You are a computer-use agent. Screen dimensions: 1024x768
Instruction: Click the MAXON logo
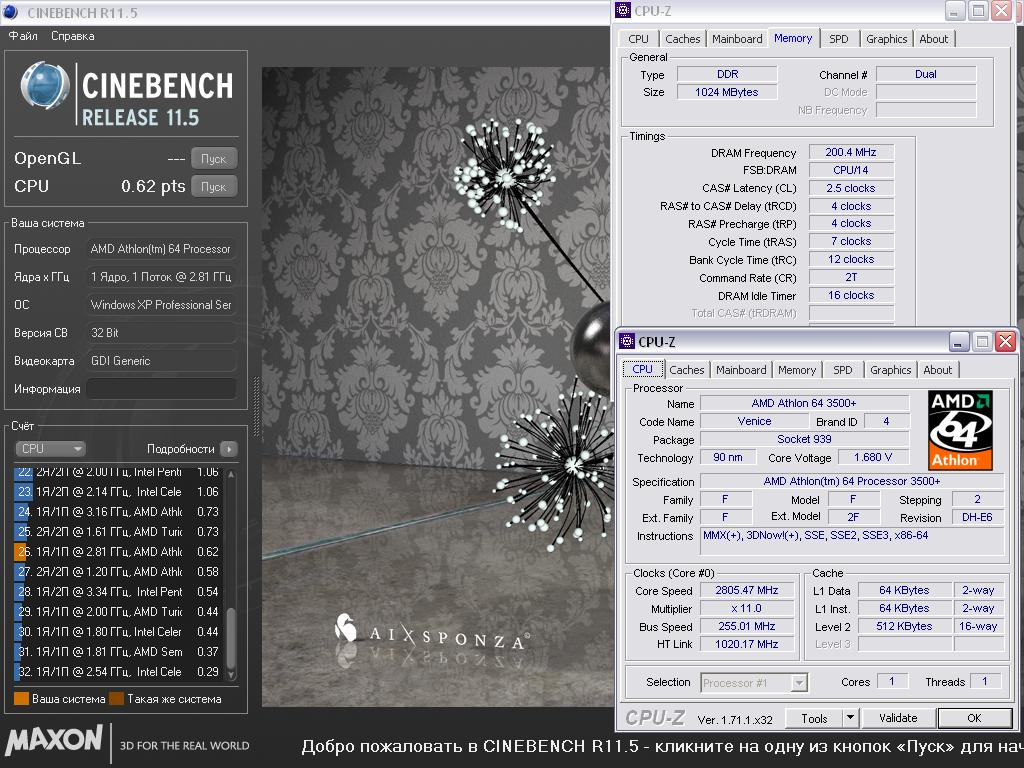[x=54, y=739]
